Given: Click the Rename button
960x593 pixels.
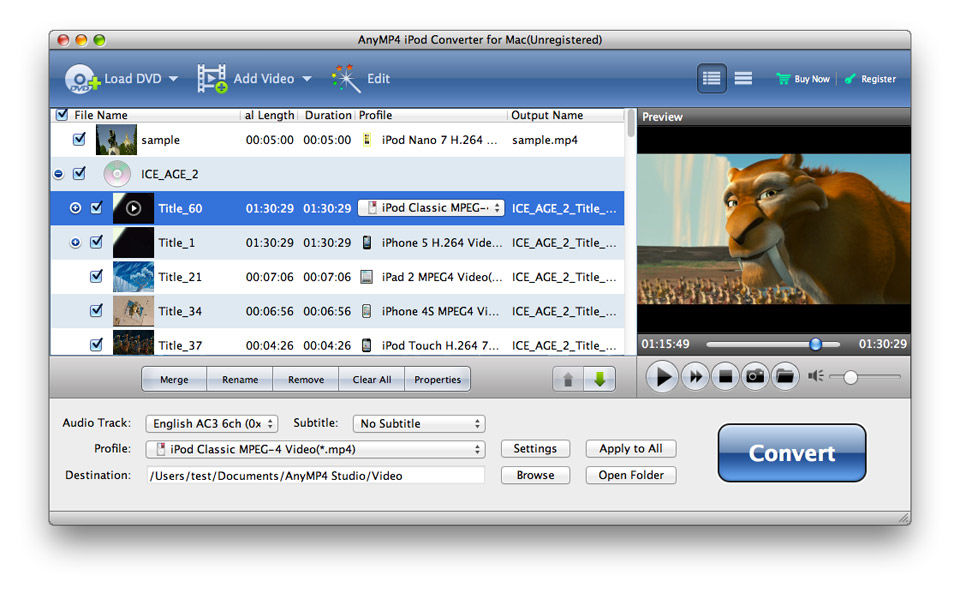Looking at the screenshot, I should click(240, 379).
